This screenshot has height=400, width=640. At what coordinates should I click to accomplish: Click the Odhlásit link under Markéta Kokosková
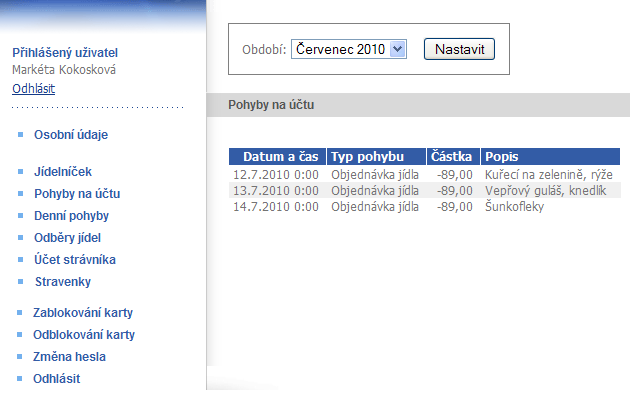[x=33, y=89]
